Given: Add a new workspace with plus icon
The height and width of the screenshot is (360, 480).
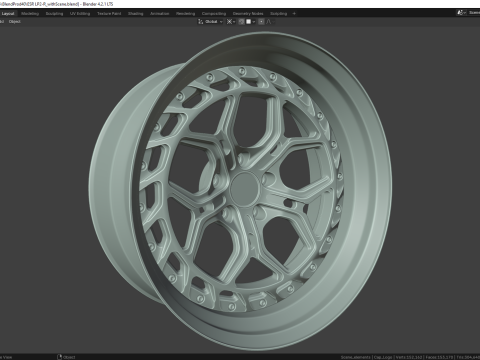Looking at the screenshot, I should (294, 14).
